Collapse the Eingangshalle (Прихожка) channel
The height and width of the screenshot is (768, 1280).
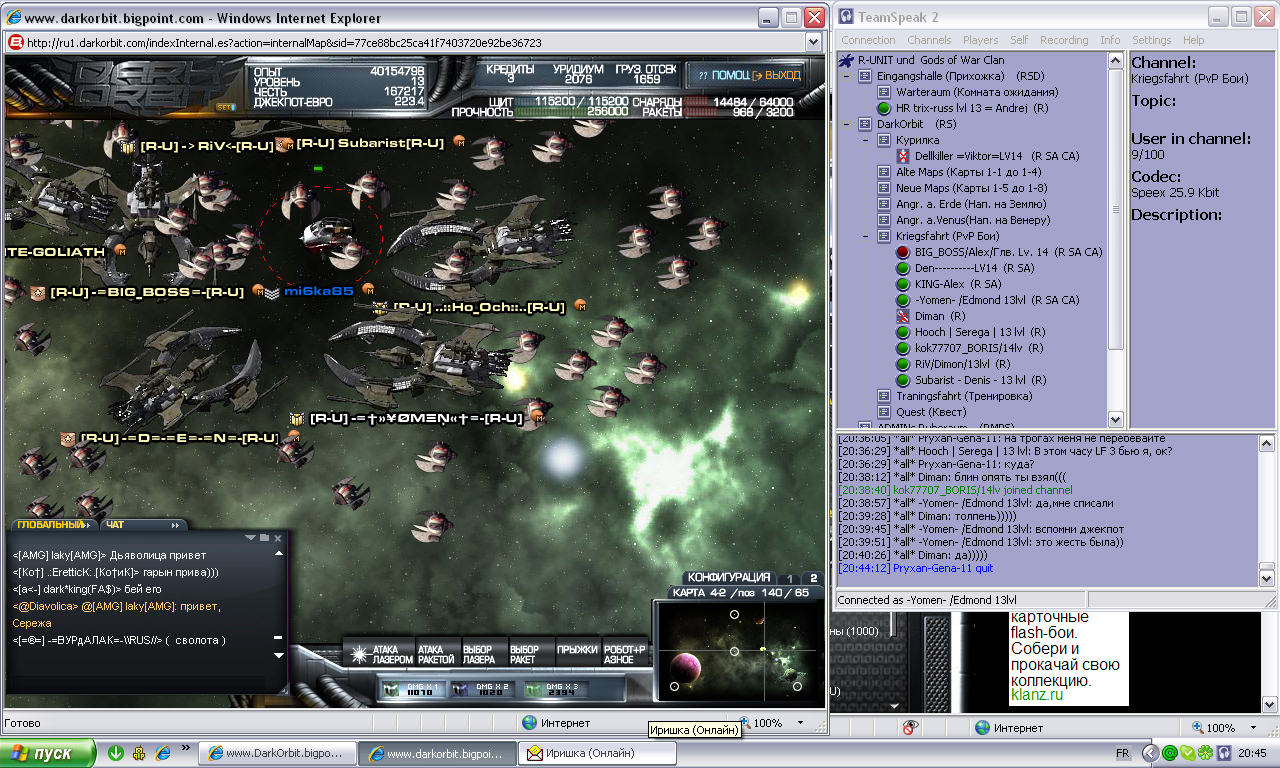[846, 76]
